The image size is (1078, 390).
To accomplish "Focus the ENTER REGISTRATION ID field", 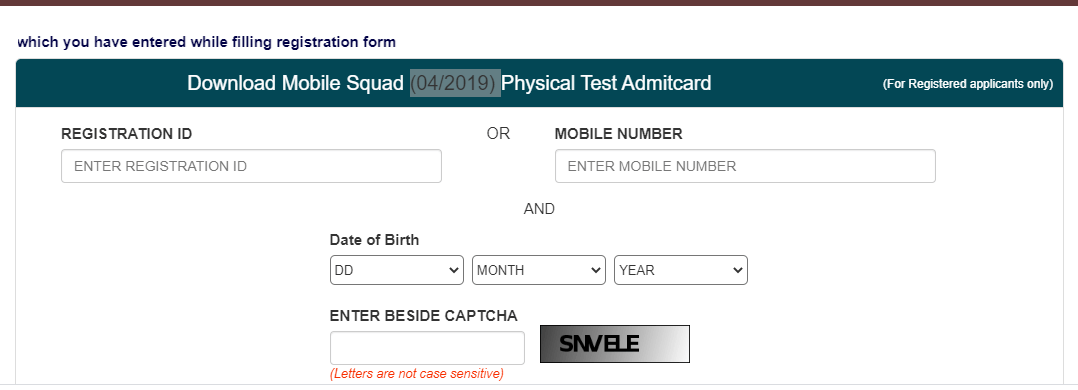I will point(251,166).
